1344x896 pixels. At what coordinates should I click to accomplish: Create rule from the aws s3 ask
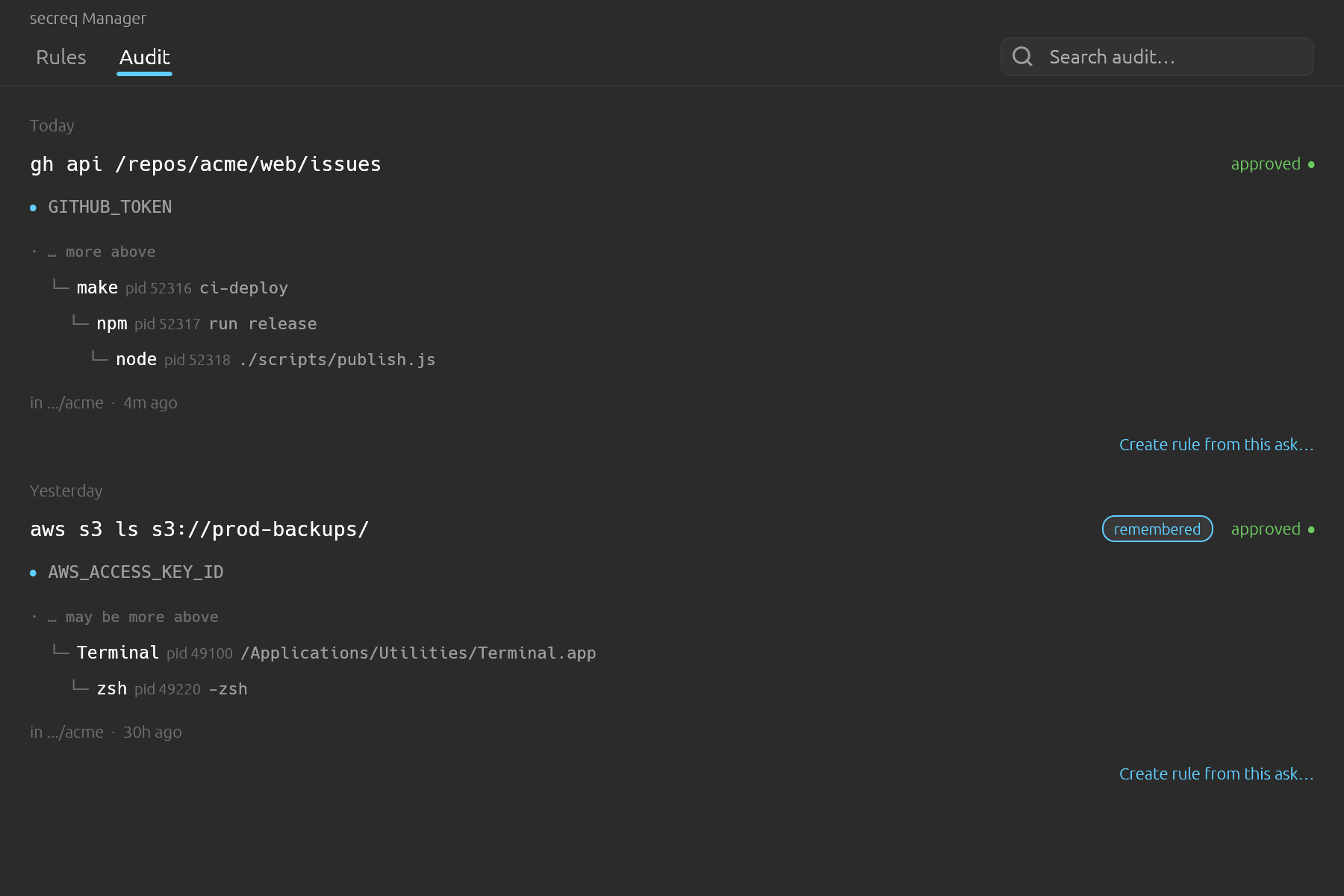point(1216,774)
